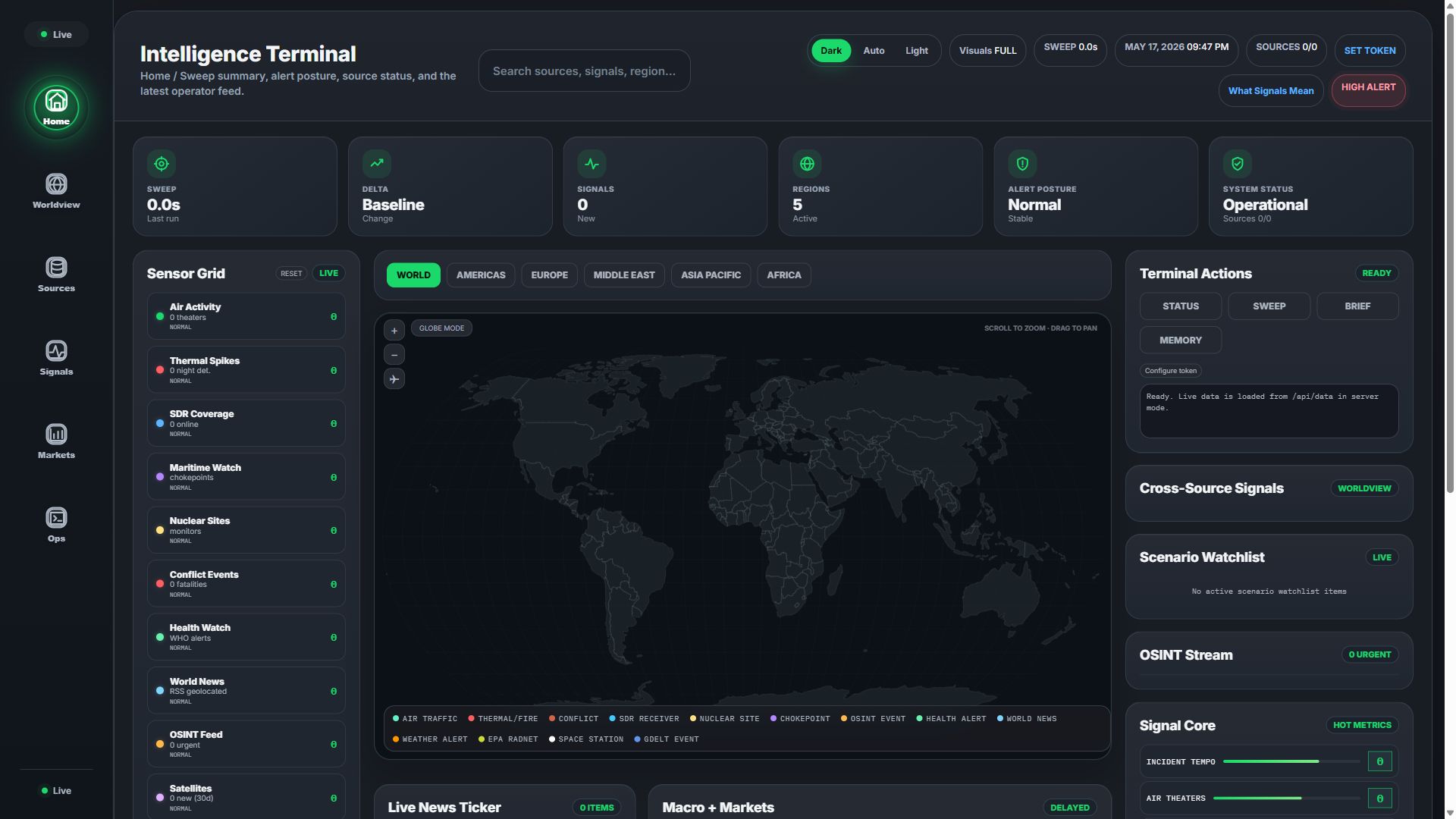1456x819 pixels.
Task: Click the Thermal Spikes red status dot
Action: (160, 370)
